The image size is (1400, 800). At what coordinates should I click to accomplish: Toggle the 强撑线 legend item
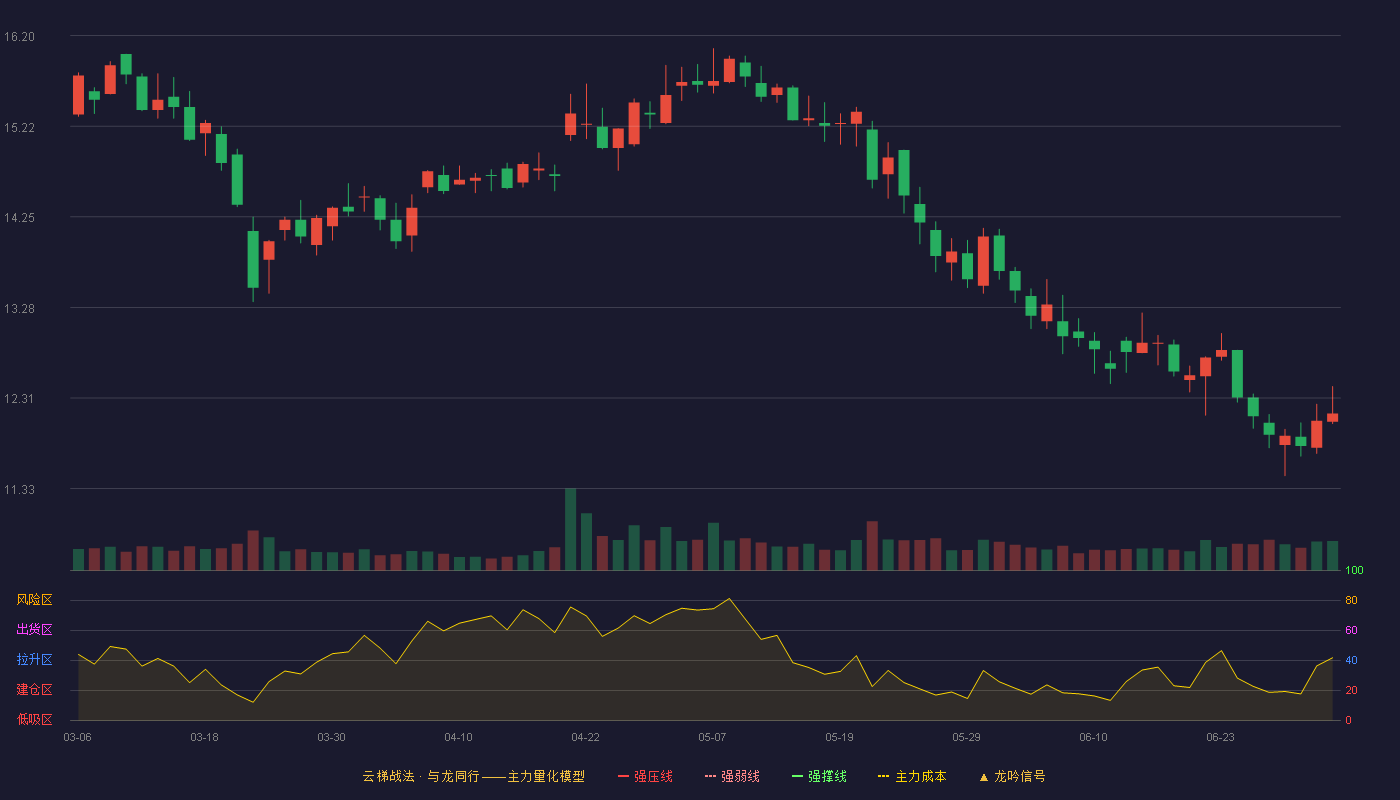coord(819,776)
